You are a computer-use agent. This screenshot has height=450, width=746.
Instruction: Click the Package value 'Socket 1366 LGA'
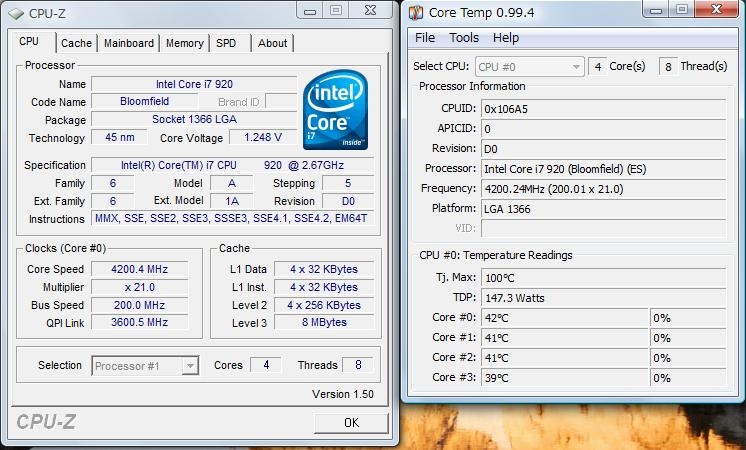coord(194,119)
